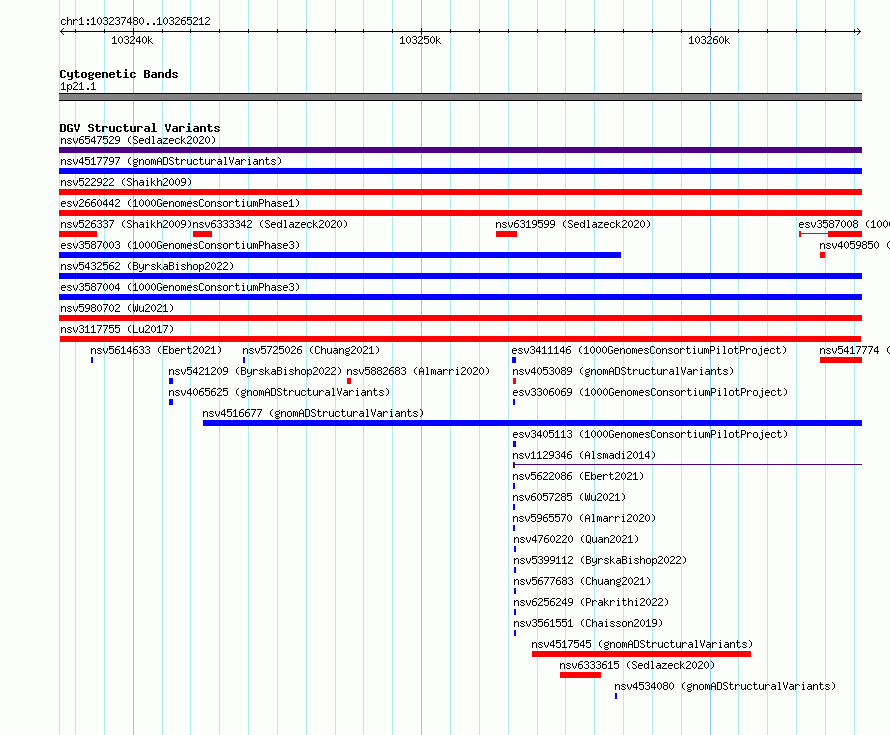Open nsv4760220 (Quan2021) label
Image resolution: width=890 pixels, height=735 pixels.
point(576,539)
